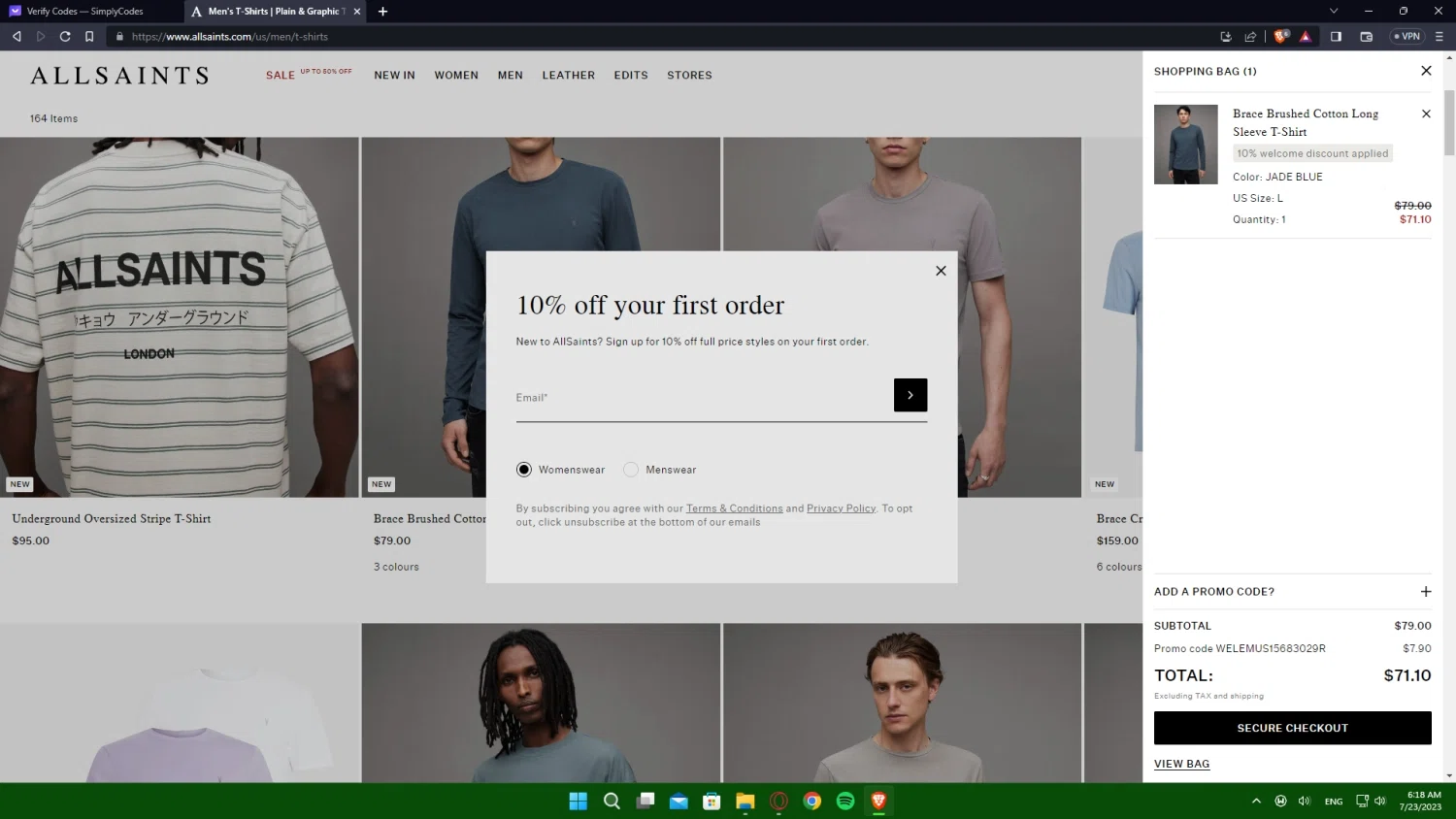Show hidden system tray icons chevron
The image size is (1456, 819).
pyautogui.click(x=1256, y=801)
